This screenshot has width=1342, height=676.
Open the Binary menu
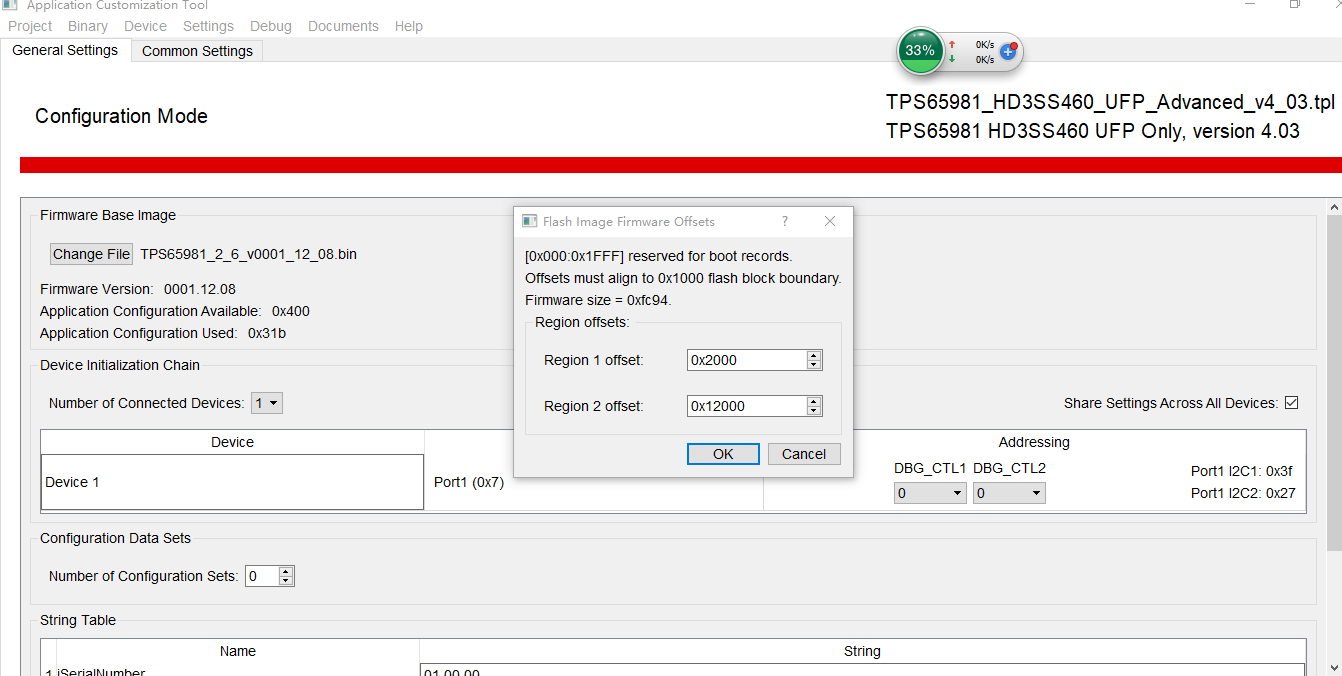click(88, 26)
